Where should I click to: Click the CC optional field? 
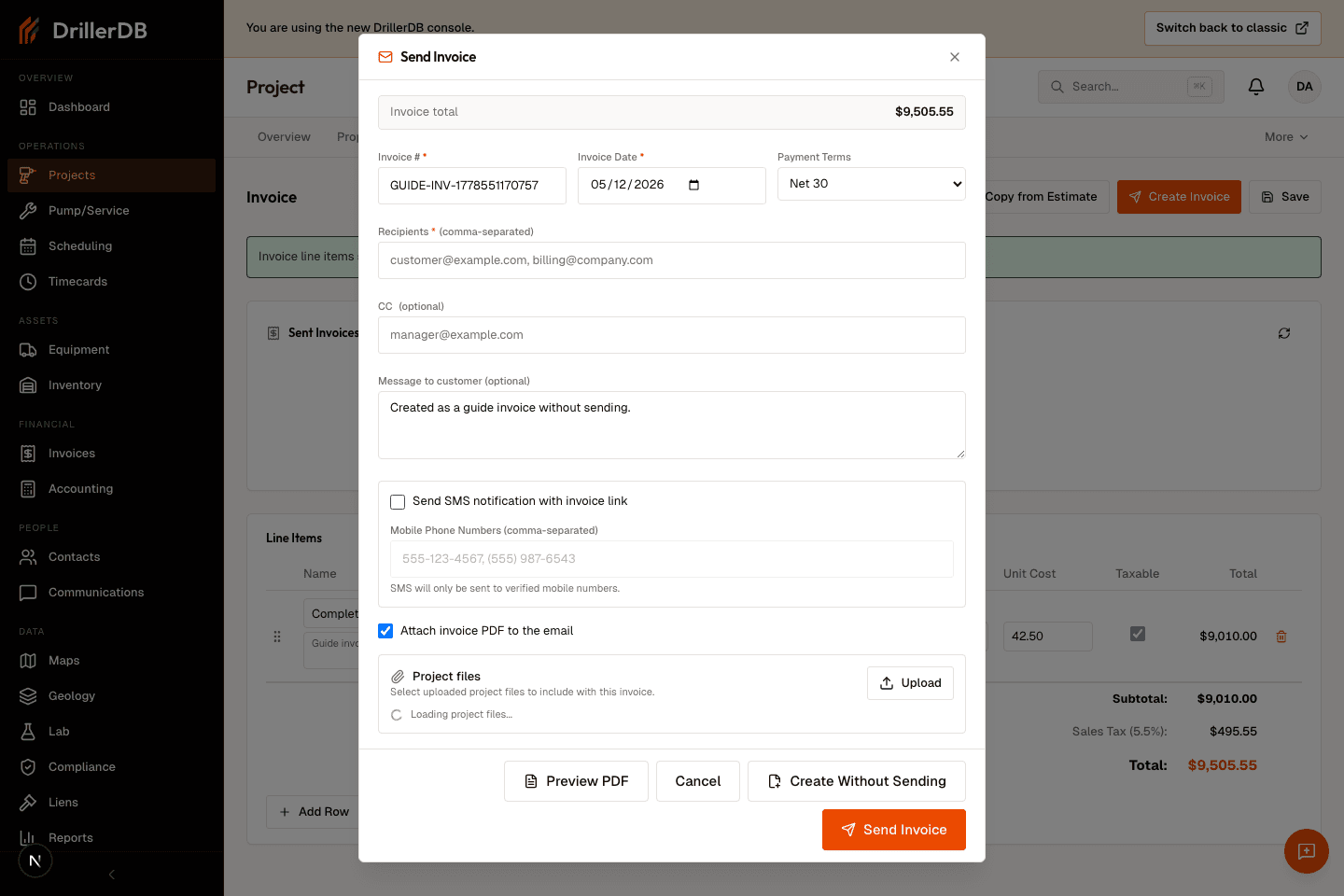tap(672, 335)
